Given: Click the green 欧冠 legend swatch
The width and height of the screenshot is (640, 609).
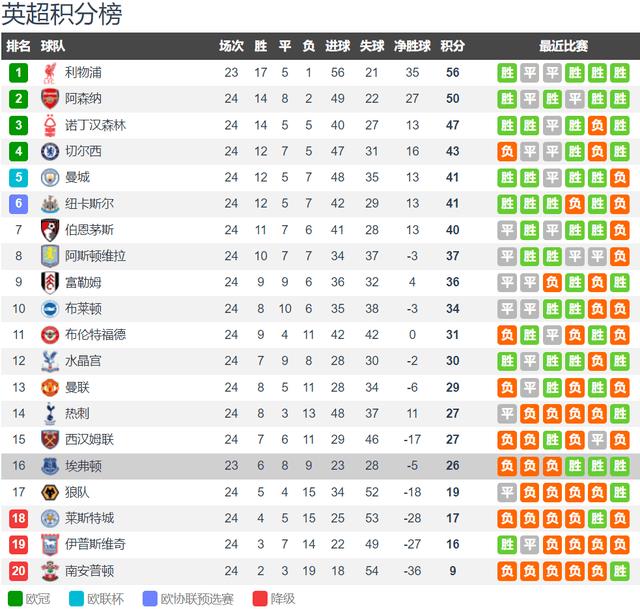Looking at the screenshot, I should click(15, 599).
